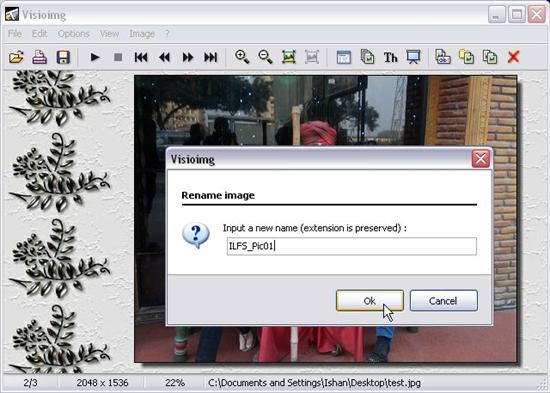The width and height of the screenshot is (550, 393).
Task: Click the grey move image icon
Action: pos(490,57)
